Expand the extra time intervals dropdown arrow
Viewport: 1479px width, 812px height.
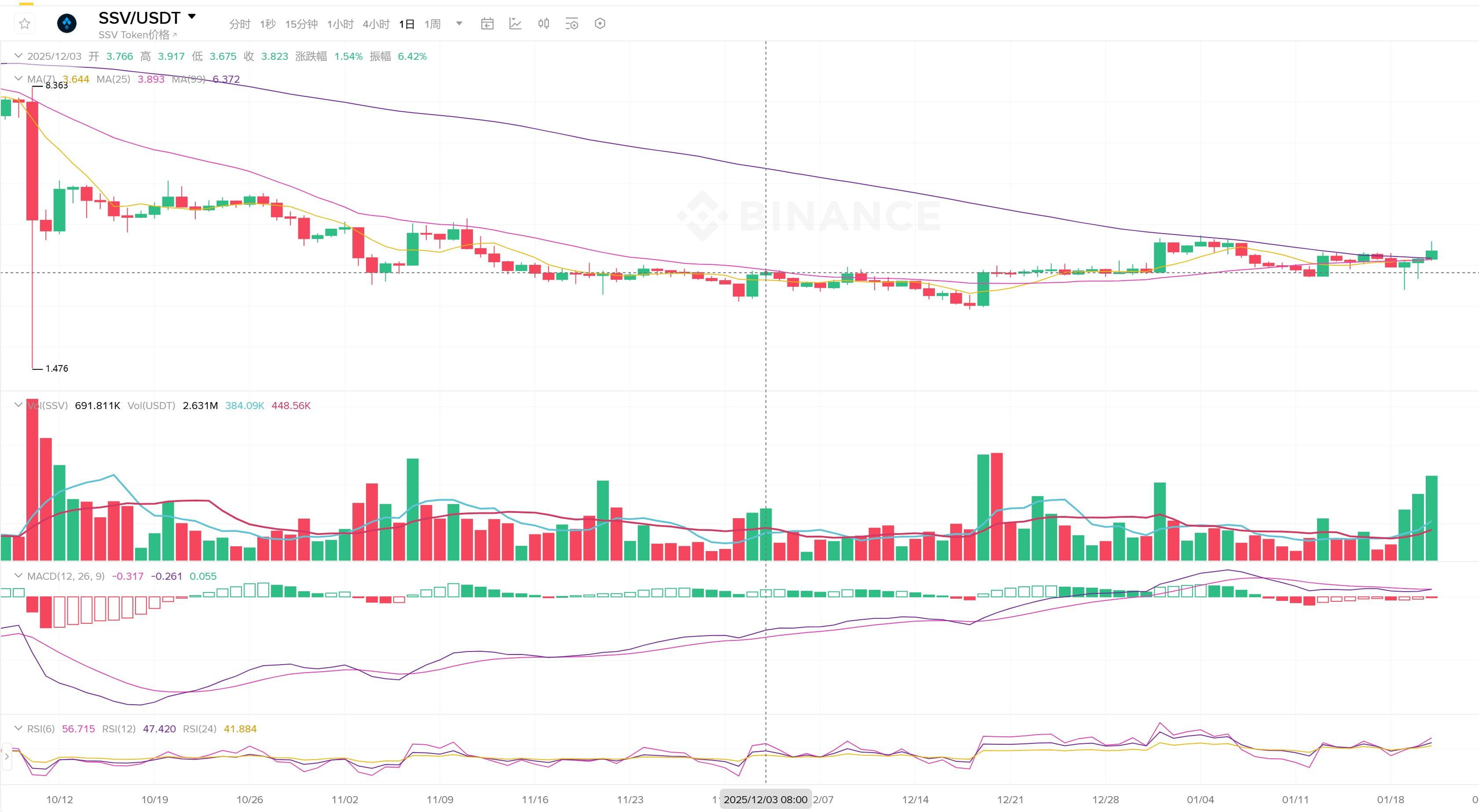coord(459,24)
